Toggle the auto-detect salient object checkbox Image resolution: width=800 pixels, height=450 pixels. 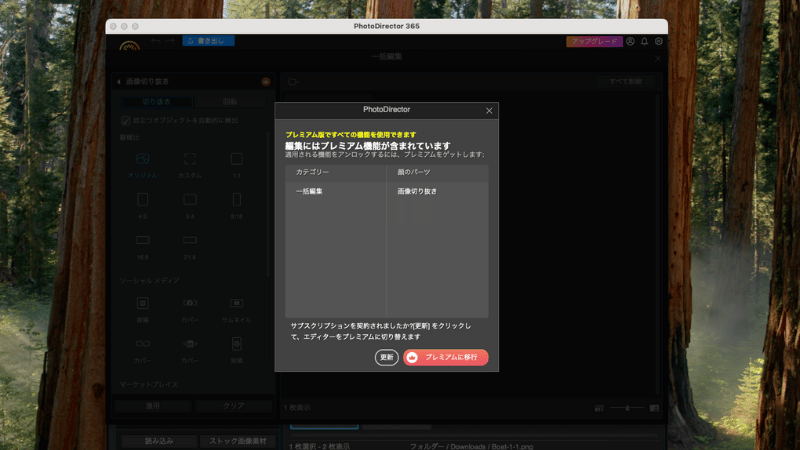[126, 121]
